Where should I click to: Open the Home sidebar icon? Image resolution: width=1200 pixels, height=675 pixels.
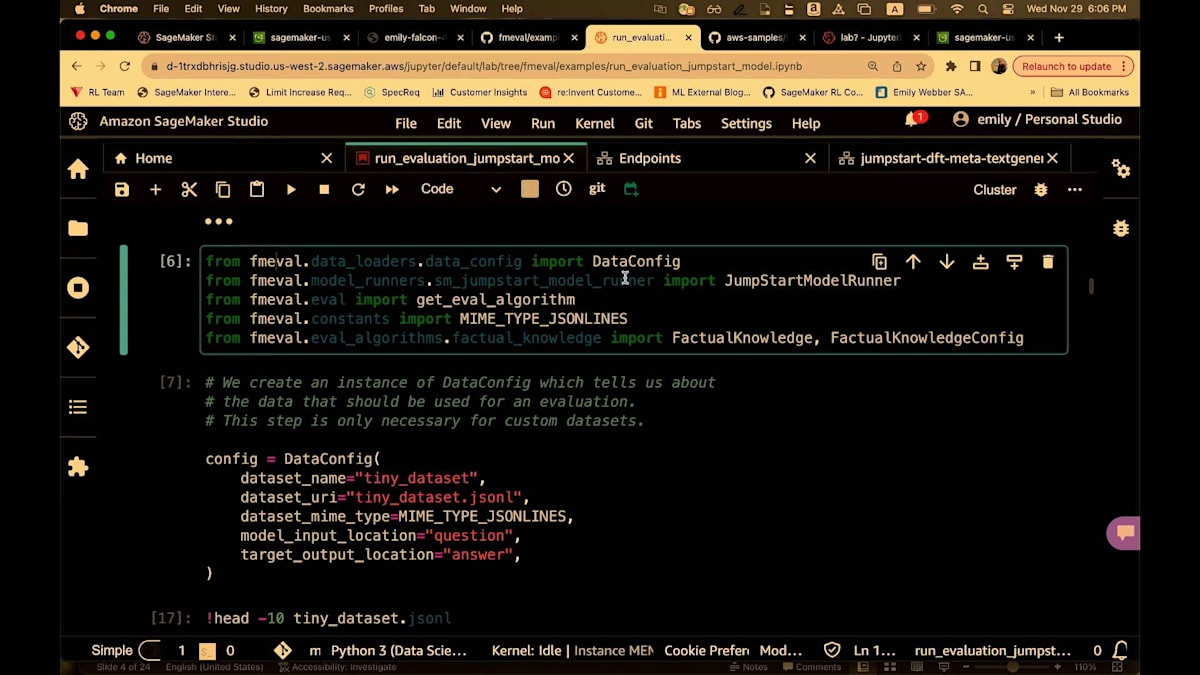point(78,169)
